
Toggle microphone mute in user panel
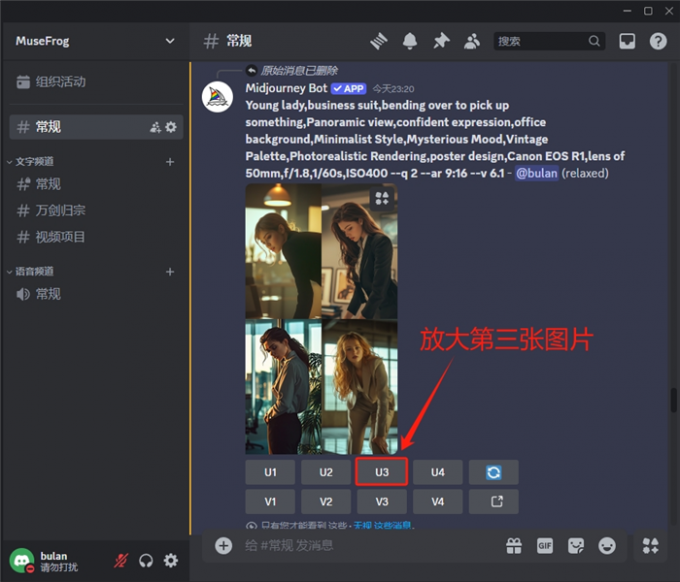click(121, 560)
